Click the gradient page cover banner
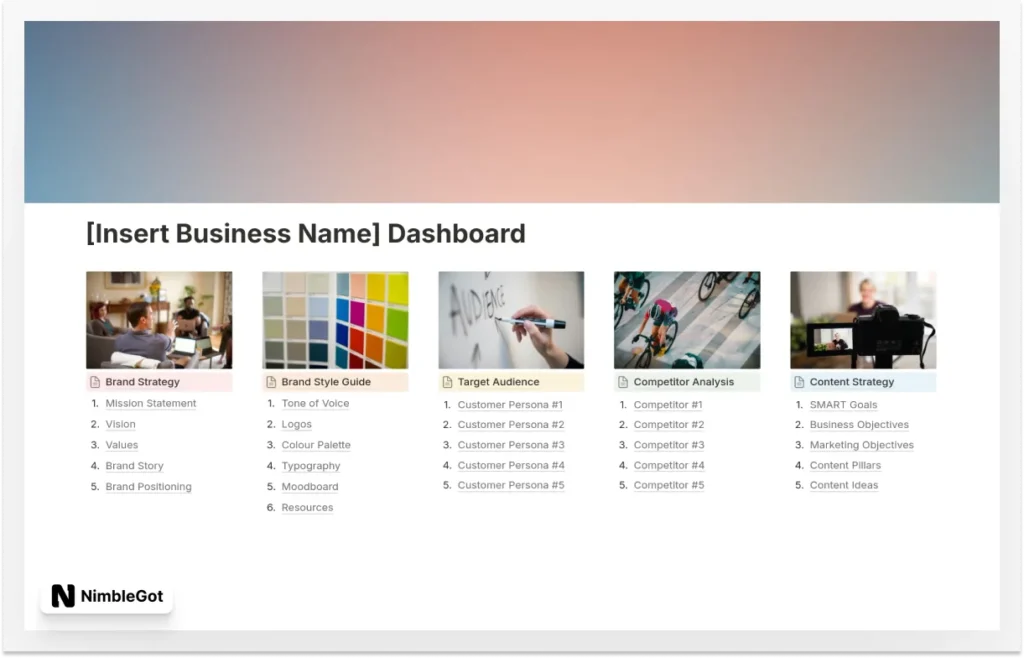Image resolution: width=1024 pixels, height=658 pixels. tap(512, 112)
